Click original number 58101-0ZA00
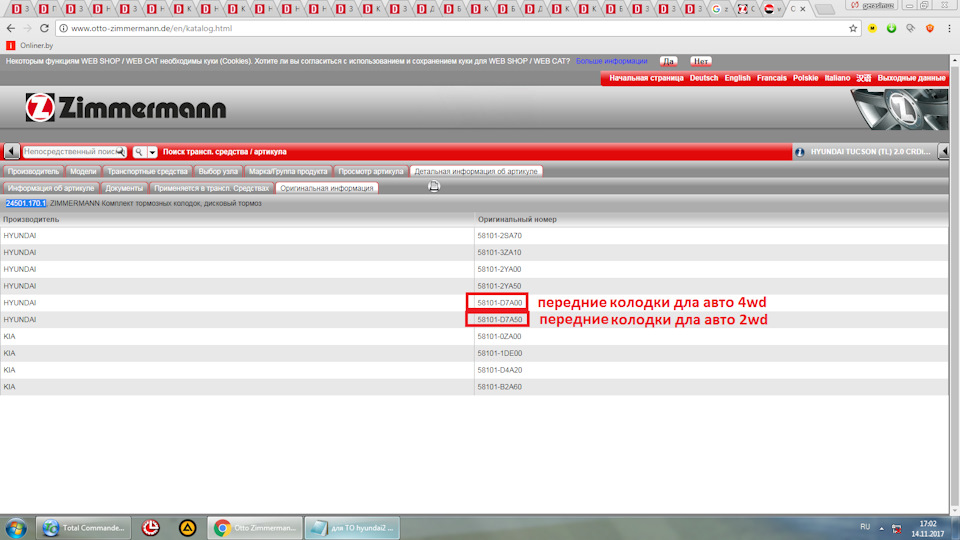Screen dimensions: 960x540 [500, 336]
